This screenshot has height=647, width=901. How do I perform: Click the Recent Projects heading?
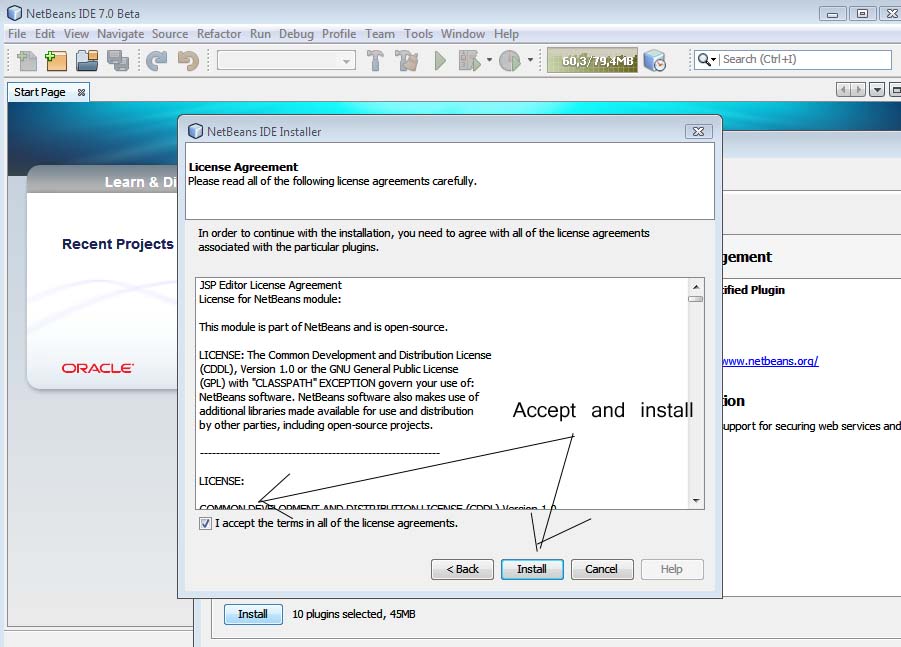(x=118, y=244)
